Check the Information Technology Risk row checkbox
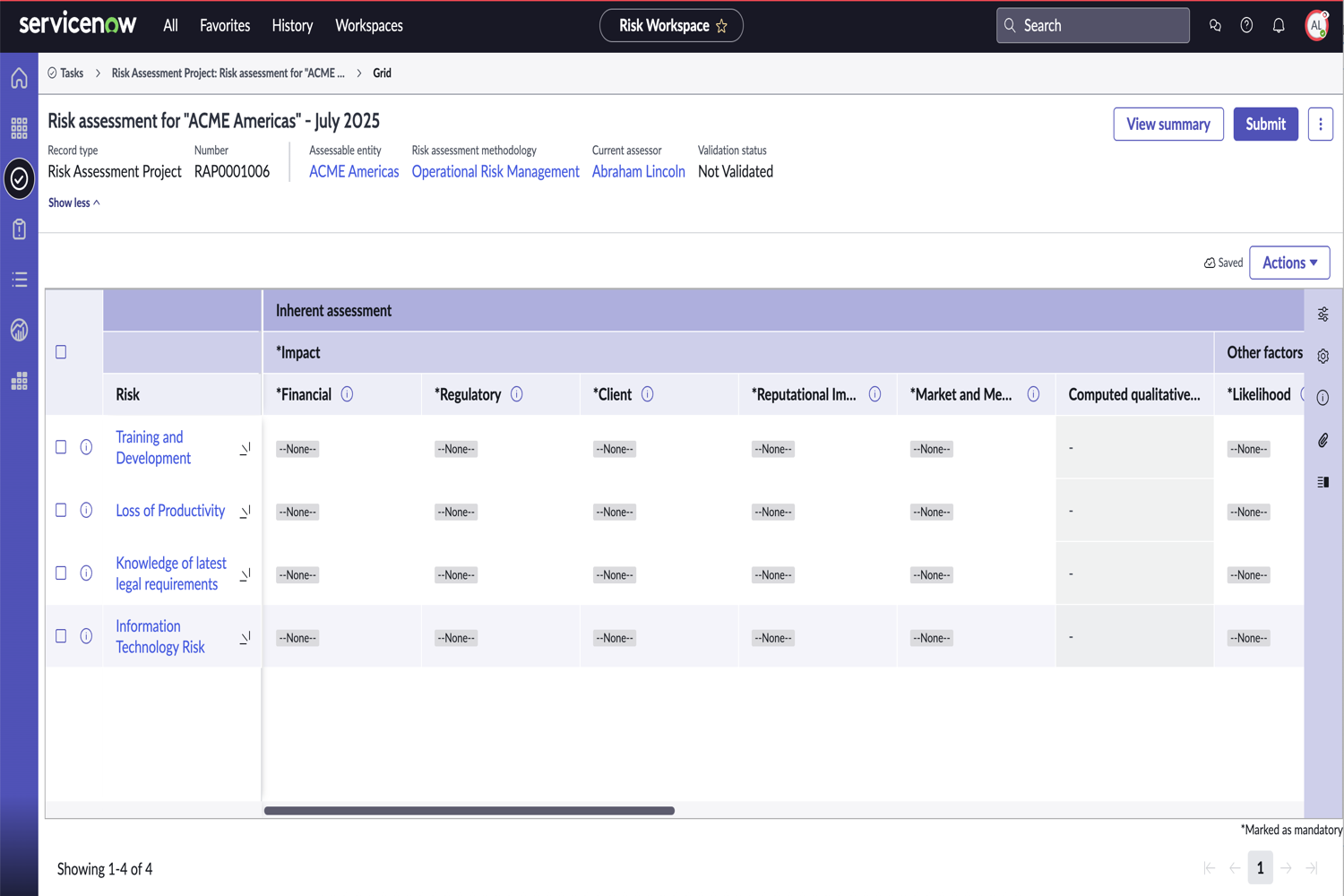The width and height of the screenshot is (1344, 896). [x=61, y=636]
